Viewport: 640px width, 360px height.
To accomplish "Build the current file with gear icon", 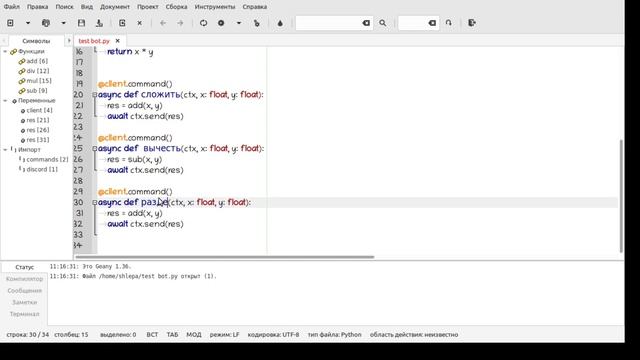I will (x=221, y=23).
